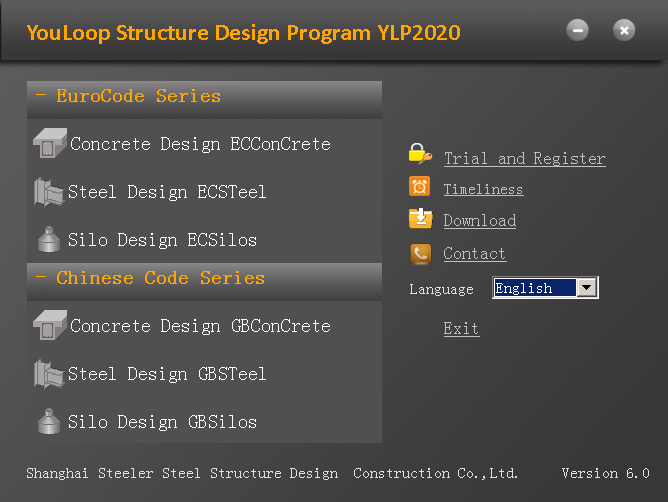
Task: Select the English language field
Action: [535, 288]
